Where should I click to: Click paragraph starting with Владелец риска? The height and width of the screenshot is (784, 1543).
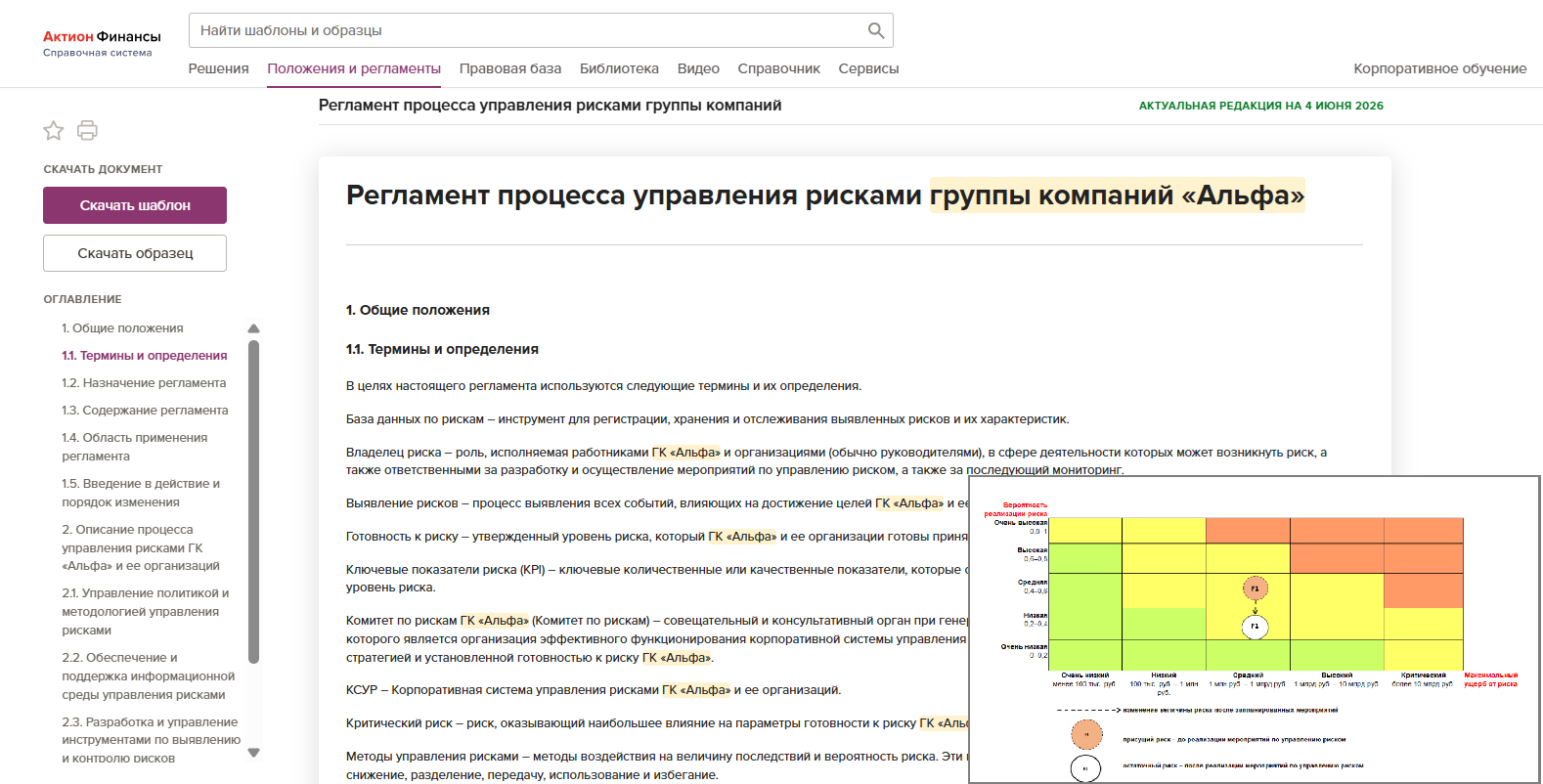click(837, 461)
